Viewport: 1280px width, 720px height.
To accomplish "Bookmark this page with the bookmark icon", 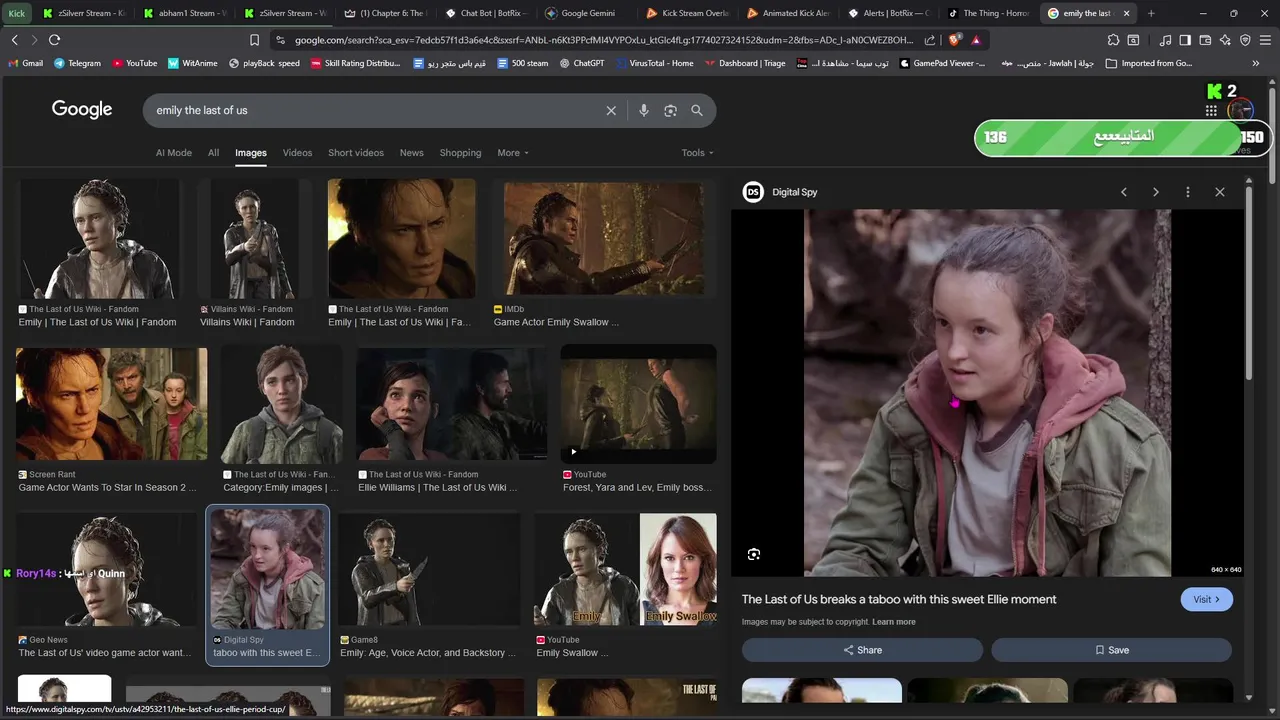I will 254,40.
